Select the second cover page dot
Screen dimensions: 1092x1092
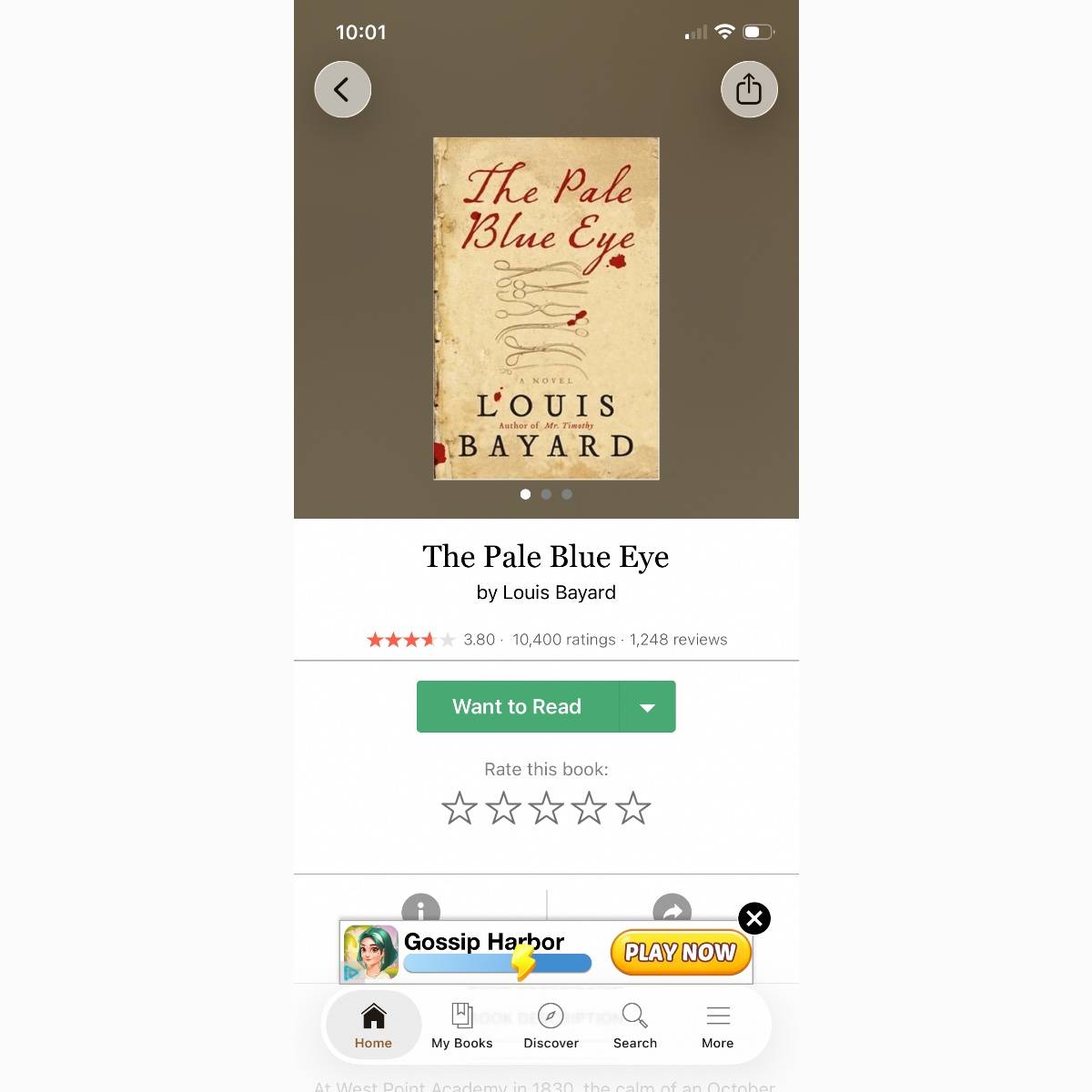[x=546, y=494]
